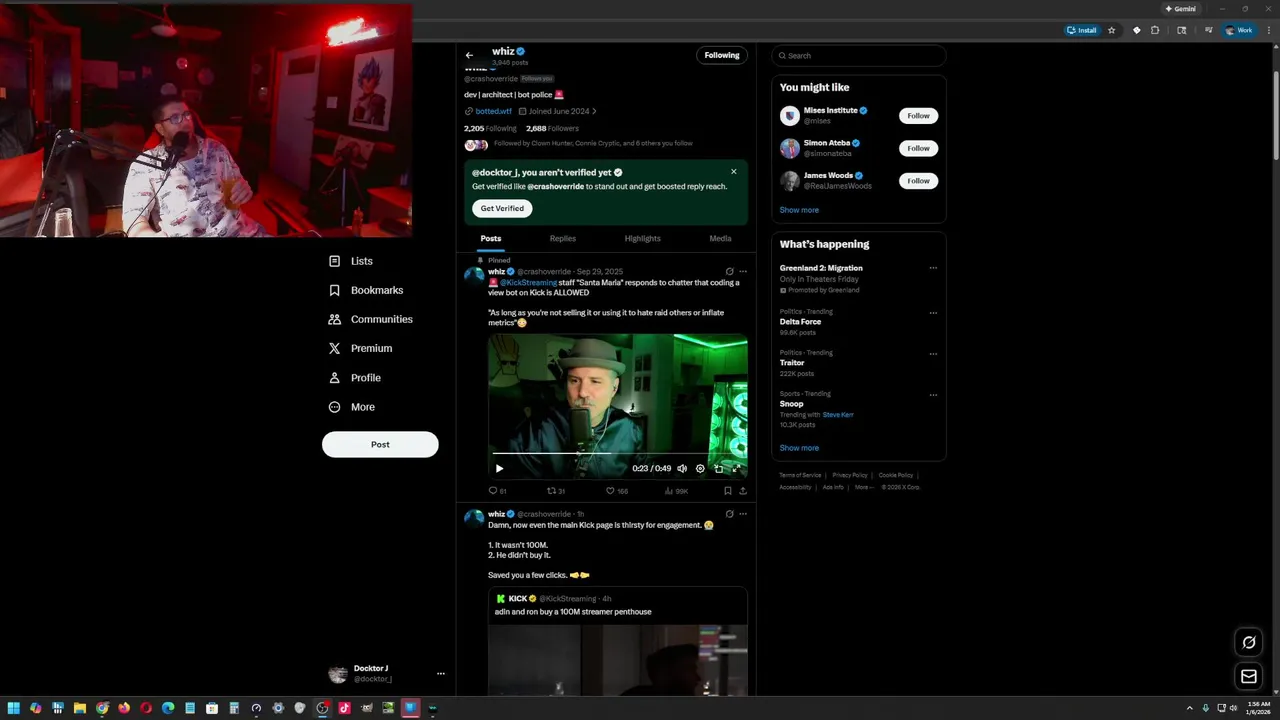Expand the video to fullscreen
Screen dimensions: 1280x720
pyautogui.click(x=737, y=468)
